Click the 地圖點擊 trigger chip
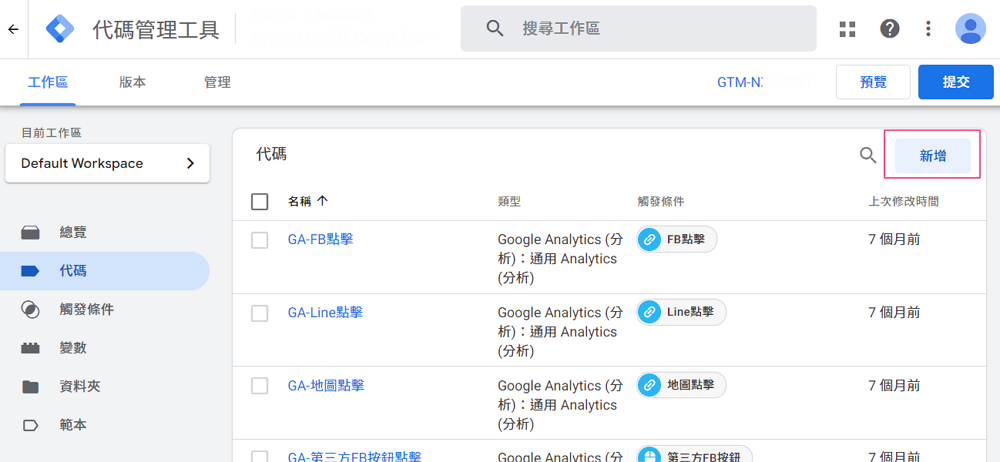Image resolution: width=1000 pixels, height=462 pixels. click(681, 385)
